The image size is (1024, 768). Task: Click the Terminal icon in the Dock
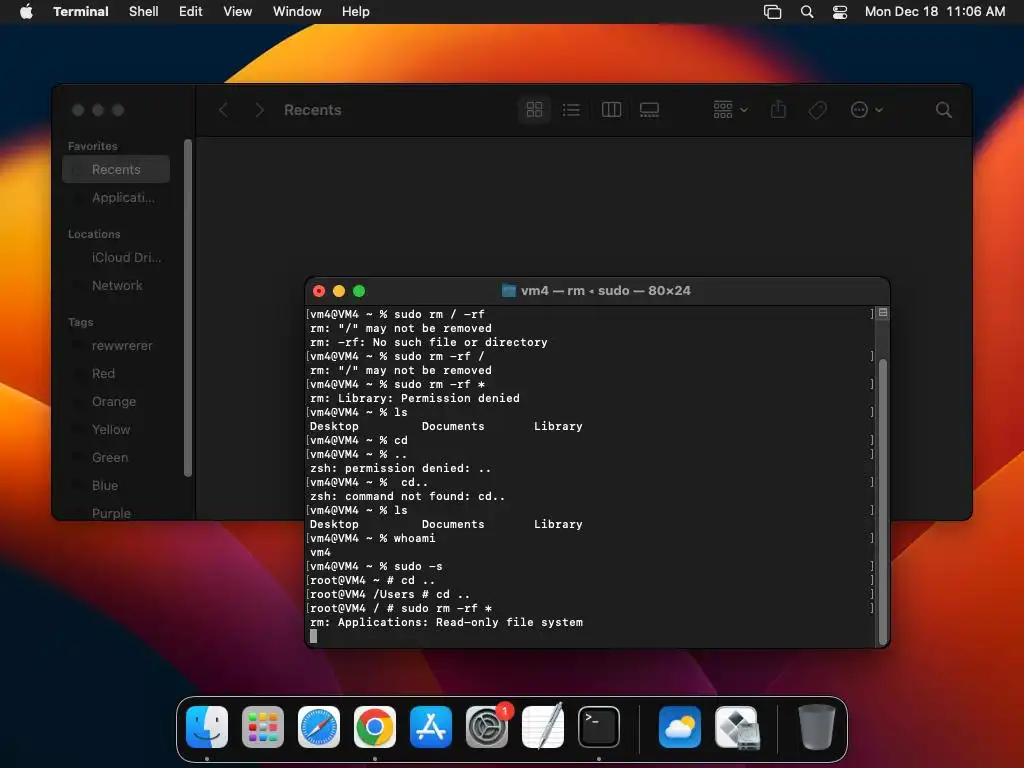tap(599, 727)
